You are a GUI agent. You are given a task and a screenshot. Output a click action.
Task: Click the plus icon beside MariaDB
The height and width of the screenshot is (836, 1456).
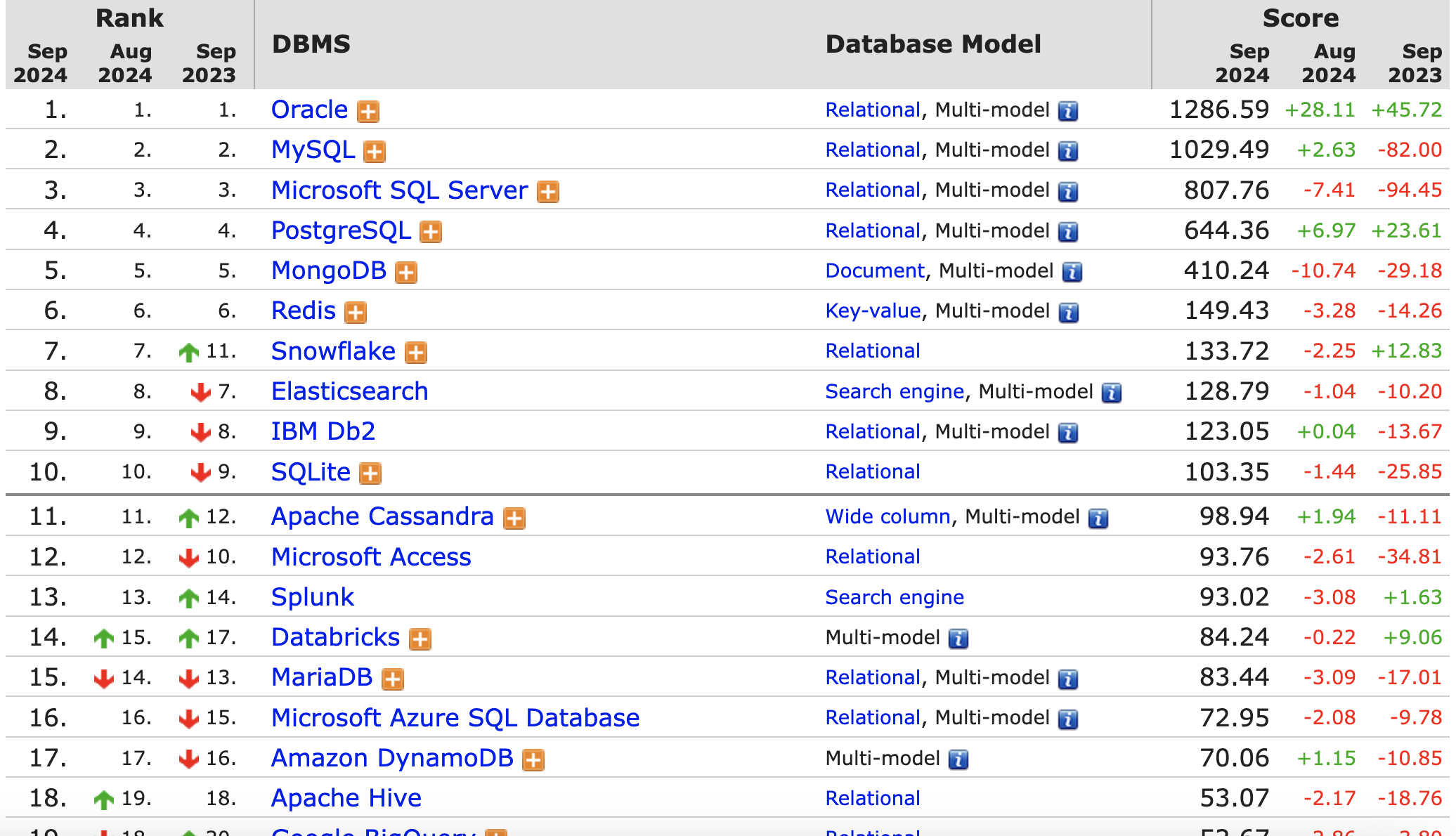click(393, 679)
